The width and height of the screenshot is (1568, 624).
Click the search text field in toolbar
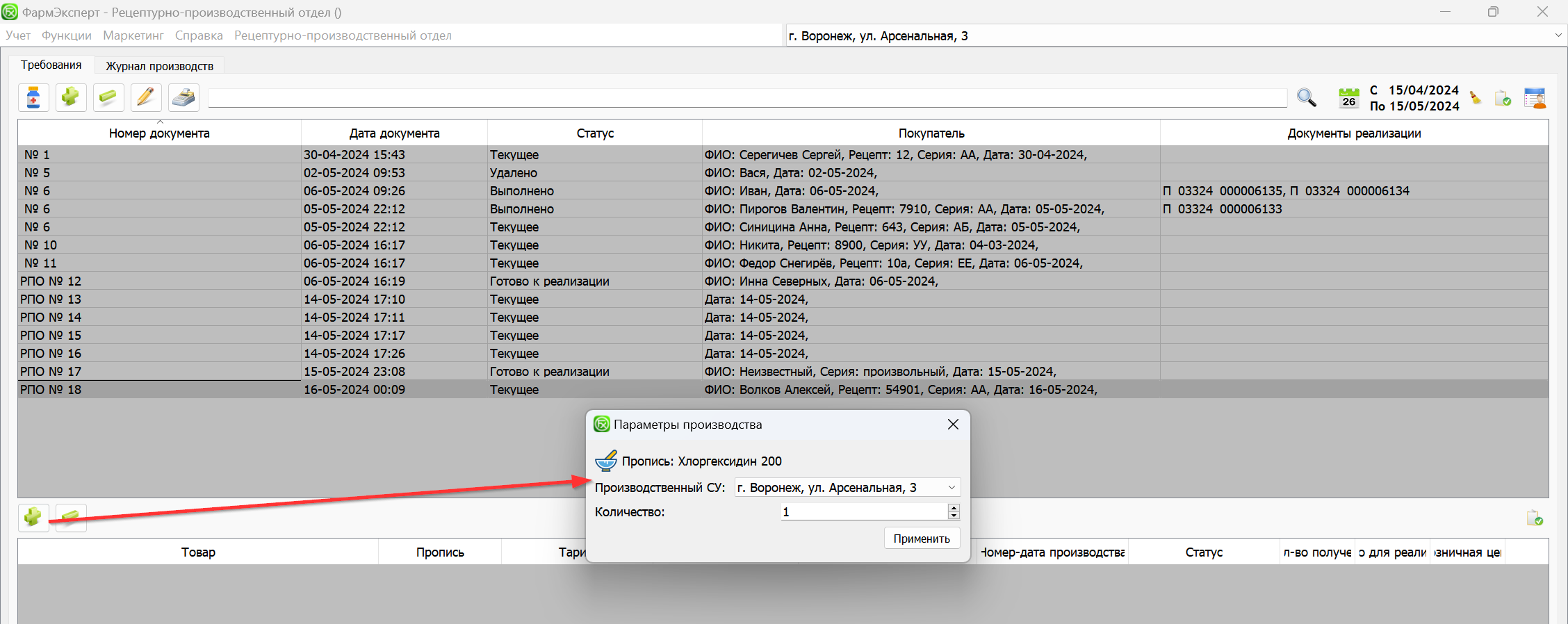tap(747, 98)
